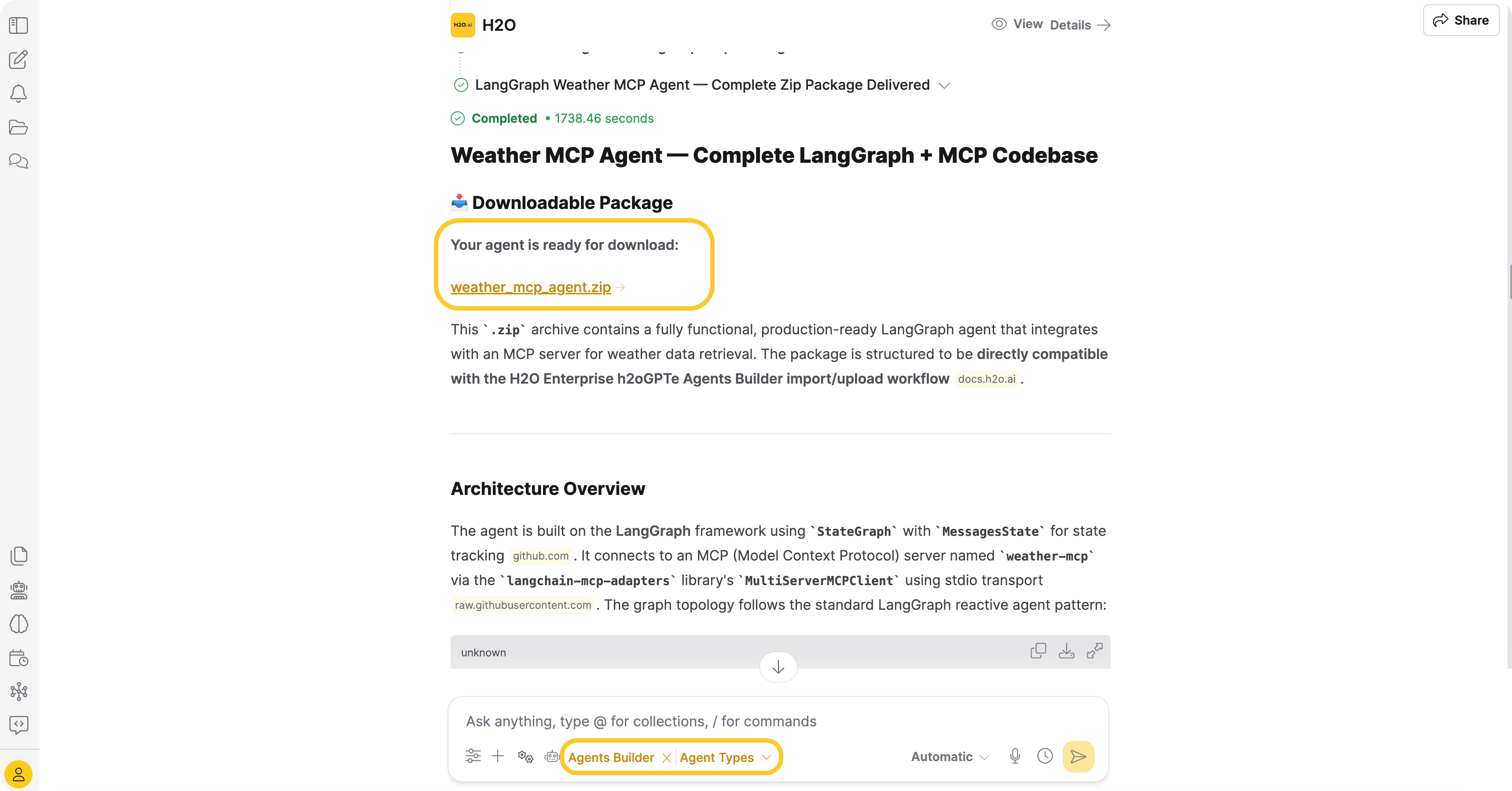Viewport: 1512px width, 791px height.
Task: Open notifications bell icon
Action: tap(19, 93)
